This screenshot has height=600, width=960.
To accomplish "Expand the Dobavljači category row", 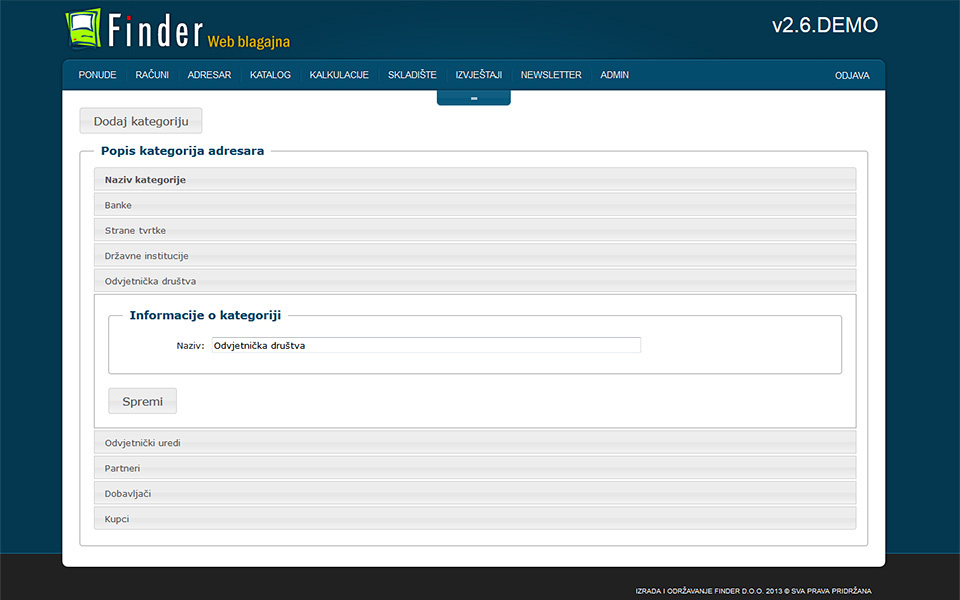I will (475, 494).
